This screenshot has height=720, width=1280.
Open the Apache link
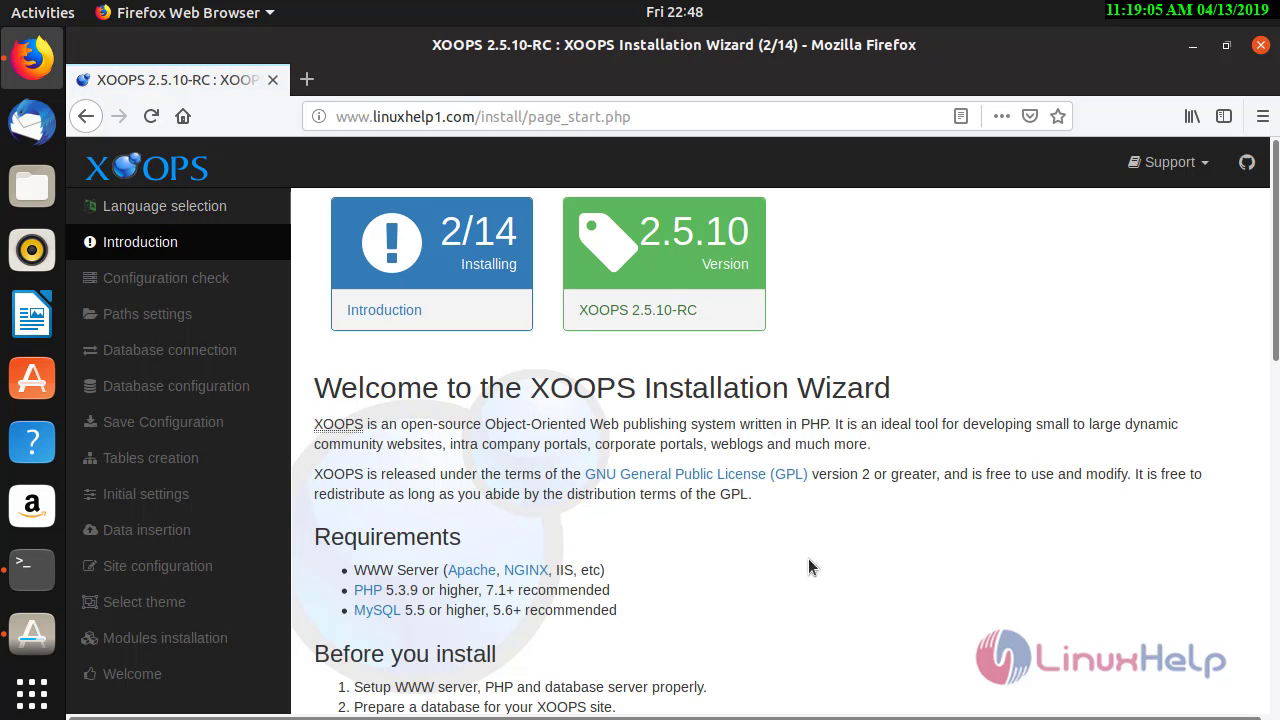coord(472,570)
